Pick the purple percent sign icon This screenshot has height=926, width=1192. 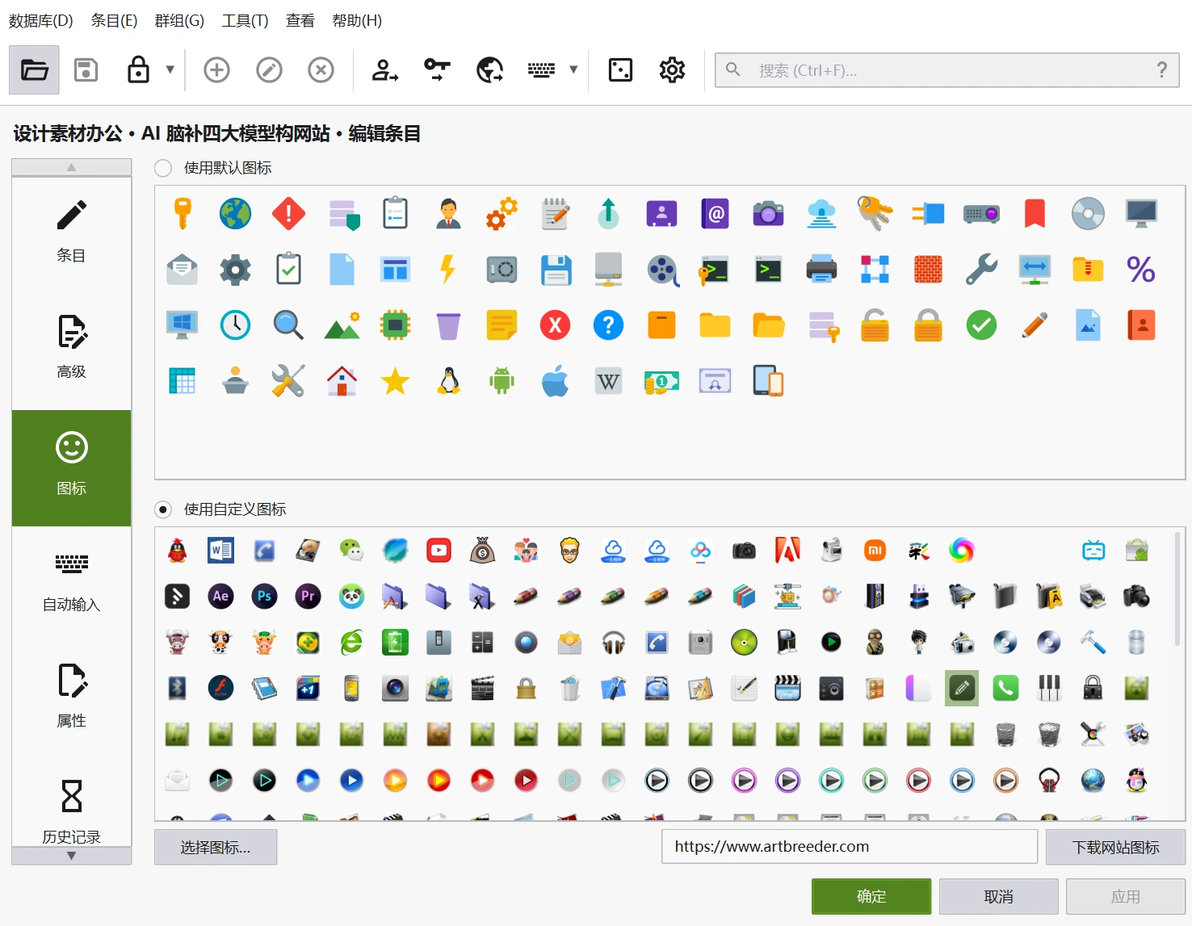click(1141, 270)
